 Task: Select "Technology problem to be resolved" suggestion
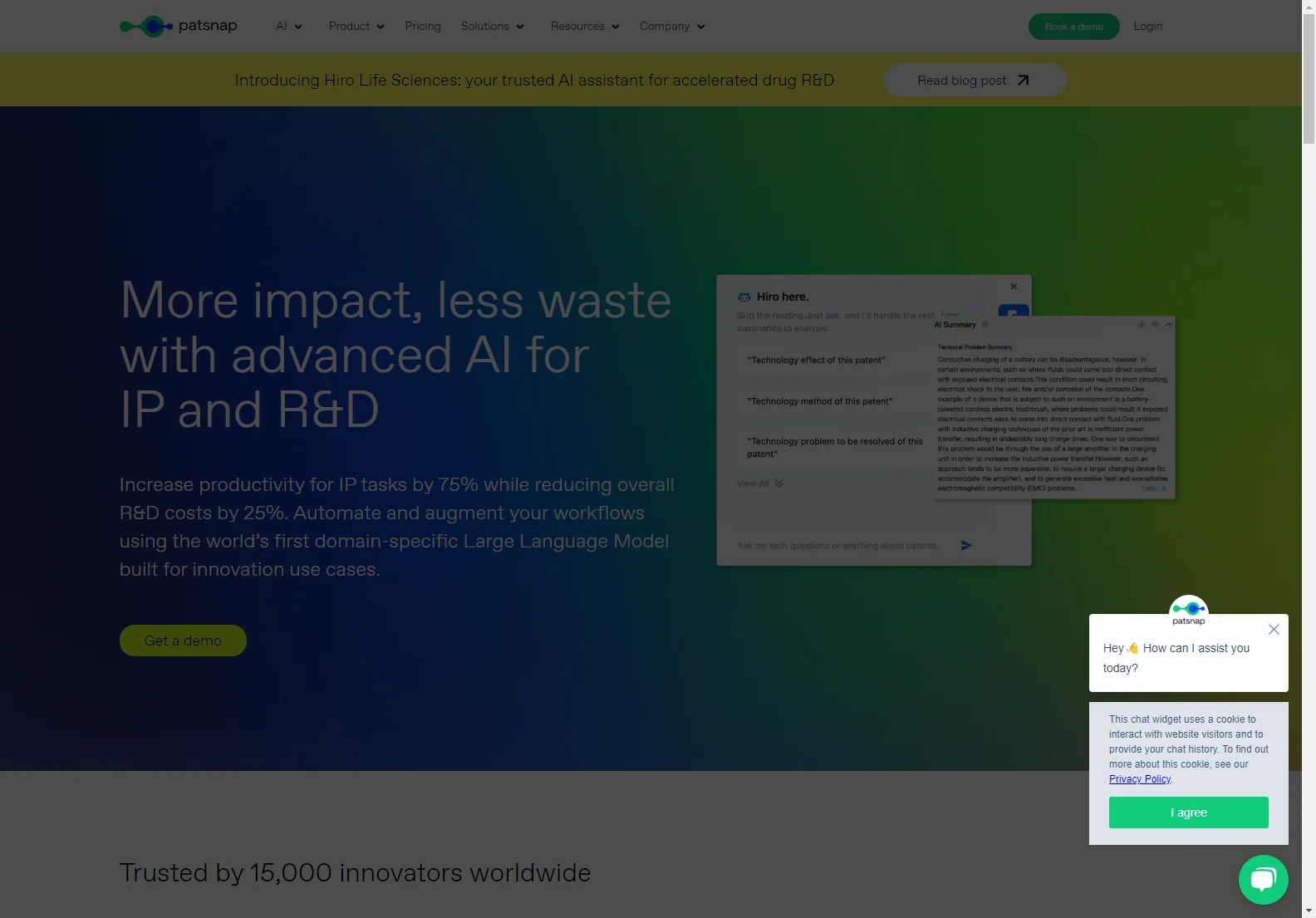[835, 448]
